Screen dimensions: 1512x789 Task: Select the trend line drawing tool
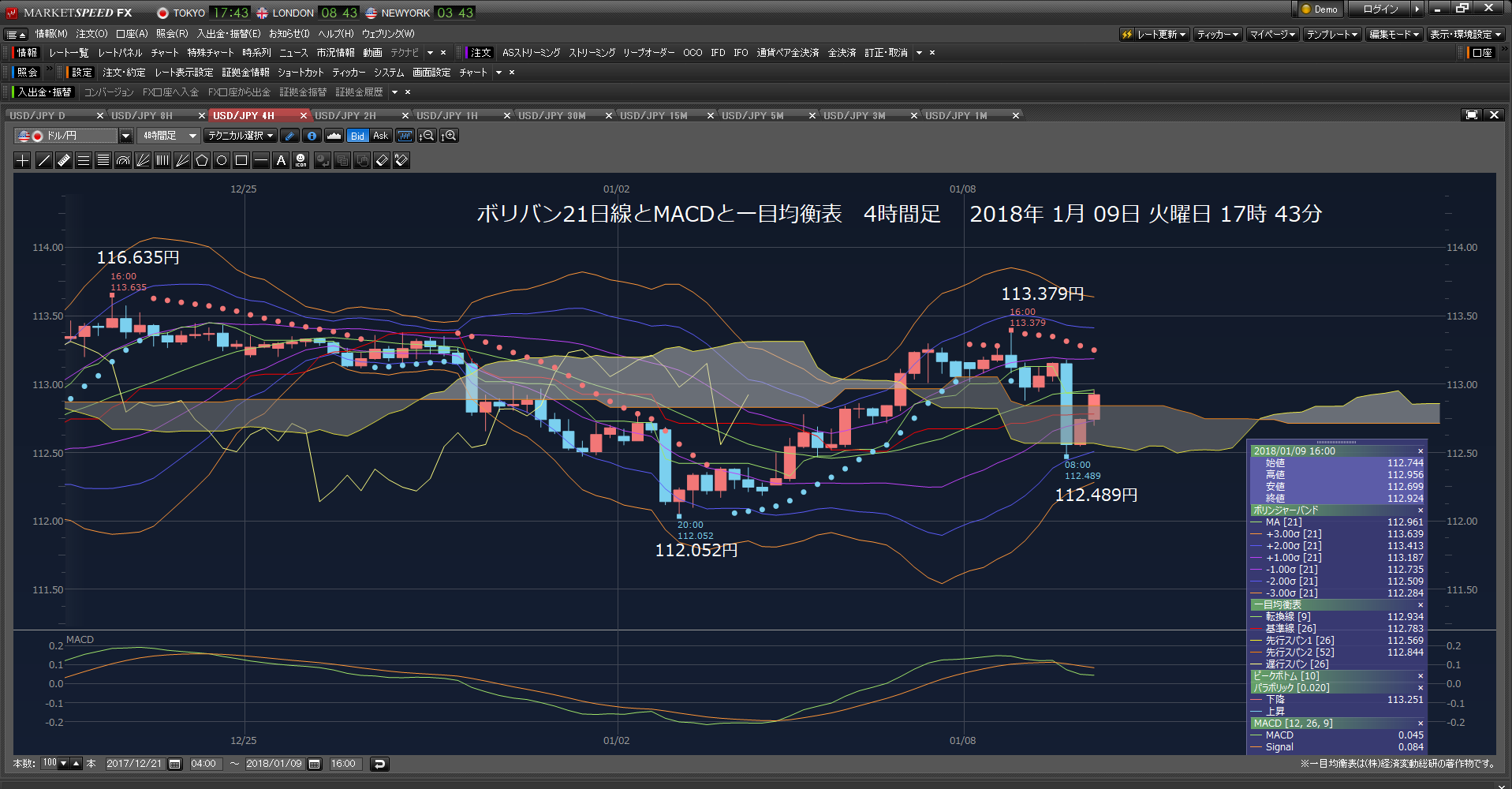coord(43,160)
